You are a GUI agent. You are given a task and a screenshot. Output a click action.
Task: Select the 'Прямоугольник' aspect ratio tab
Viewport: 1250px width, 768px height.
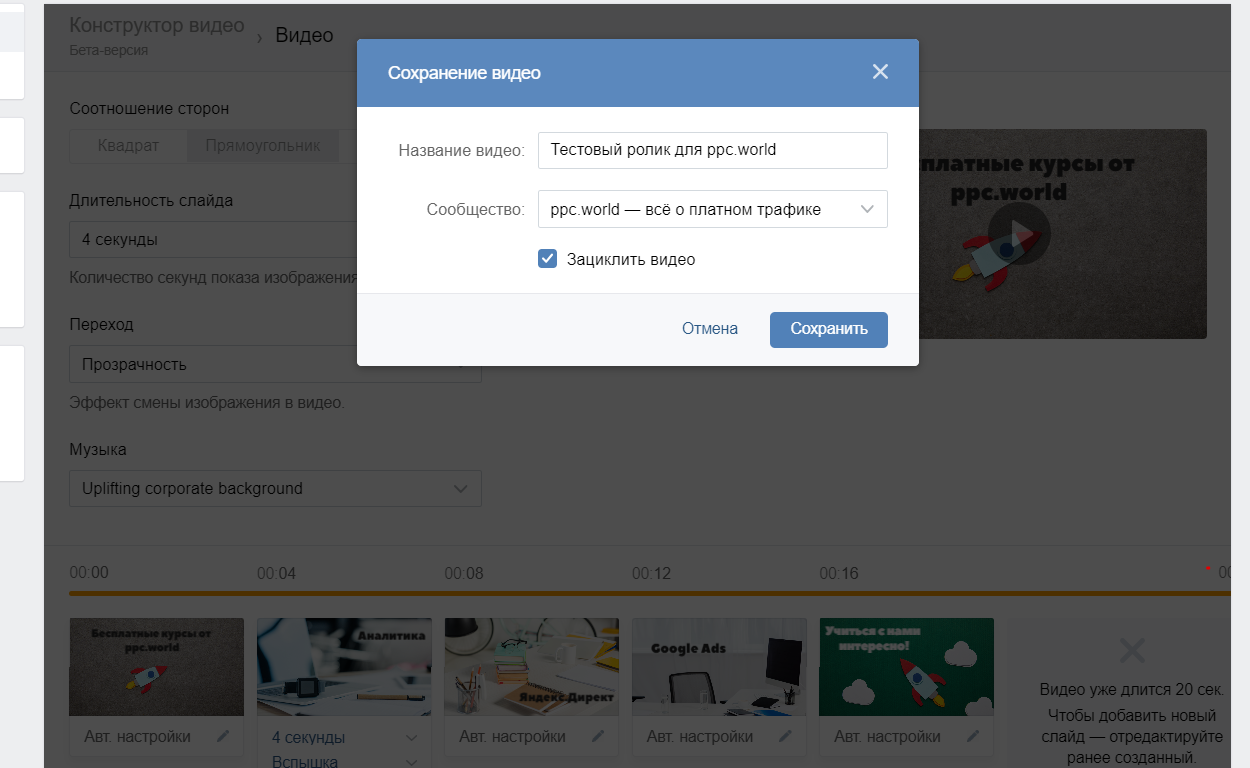coord(263,145)
